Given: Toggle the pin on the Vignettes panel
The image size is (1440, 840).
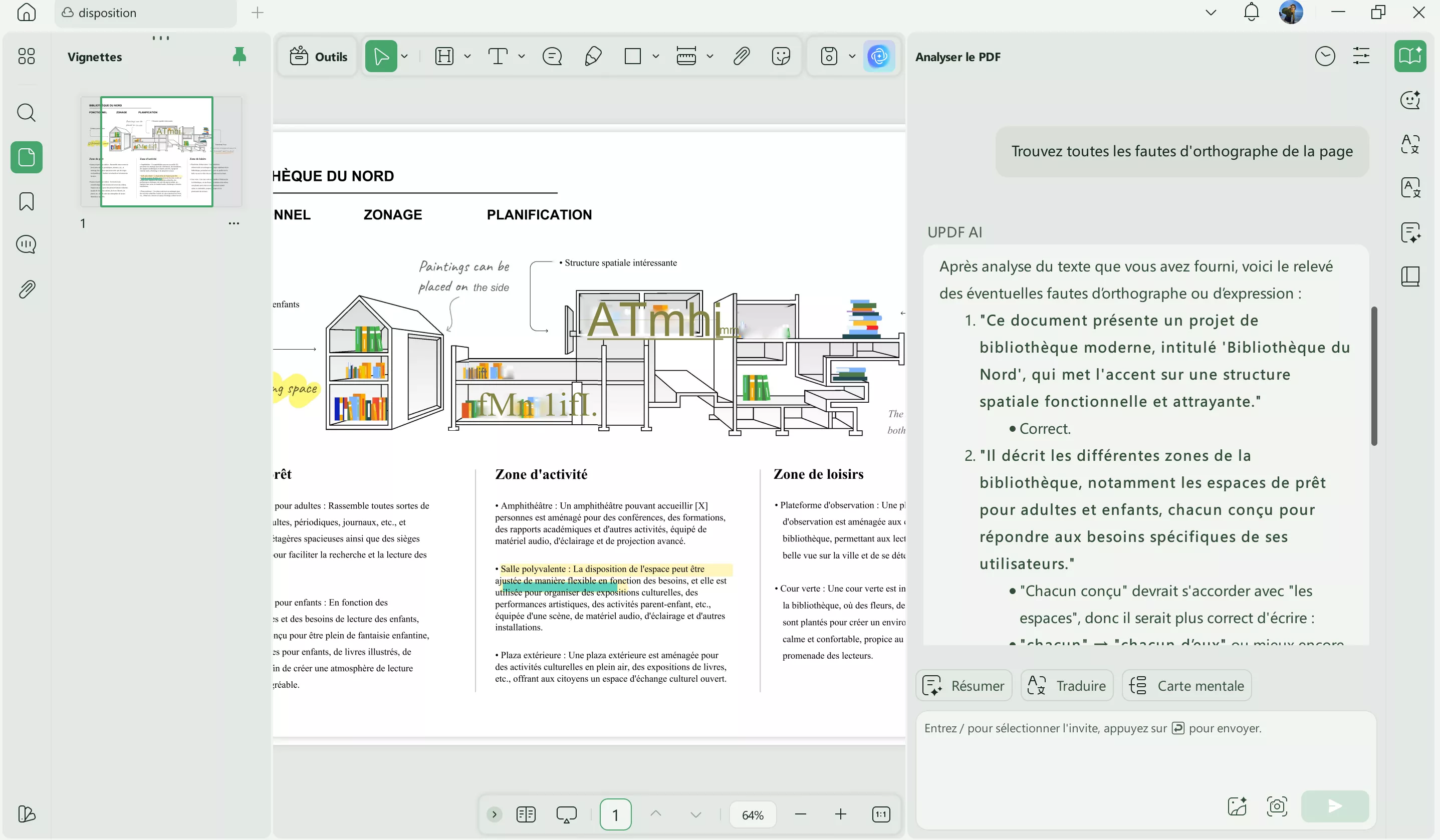Looking at the screenshot, I should tap(239, 56).
